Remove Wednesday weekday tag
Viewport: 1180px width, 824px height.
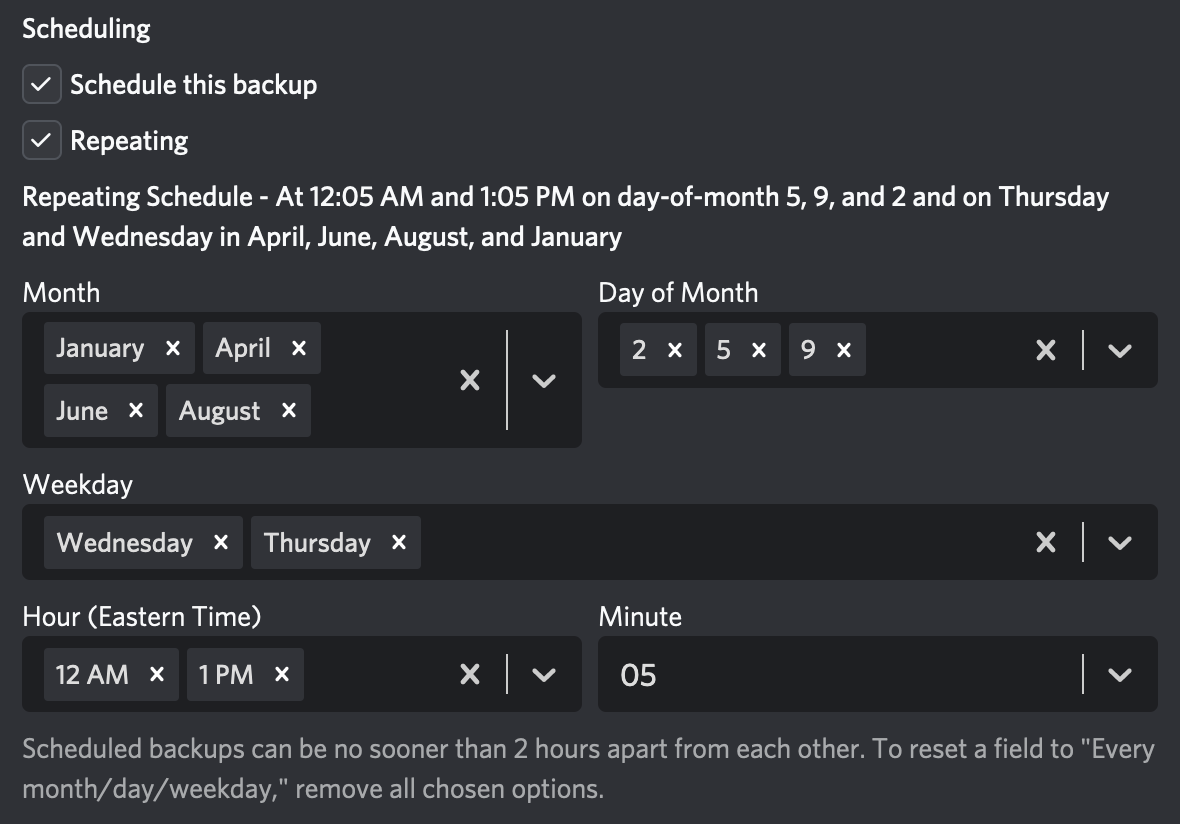tap(220, 543)
